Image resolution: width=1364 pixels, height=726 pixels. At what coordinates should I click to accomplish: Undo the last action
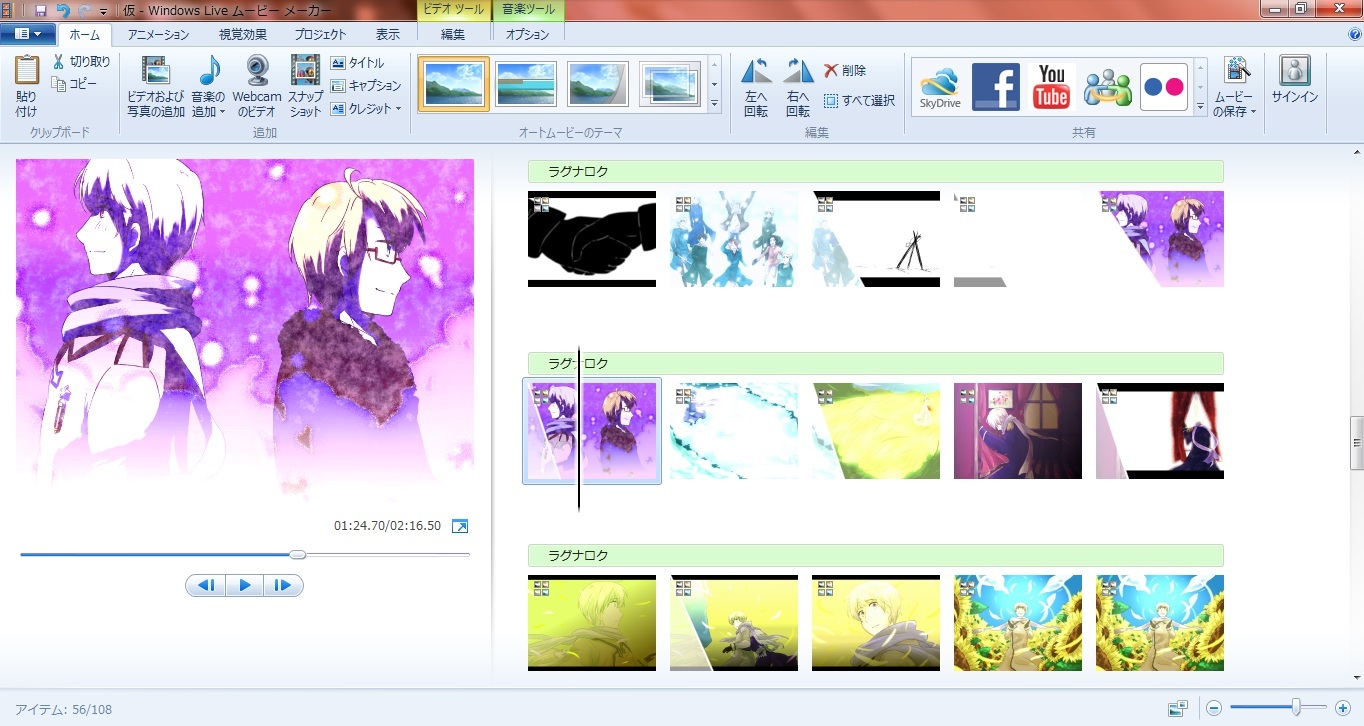tap(63, 10)
